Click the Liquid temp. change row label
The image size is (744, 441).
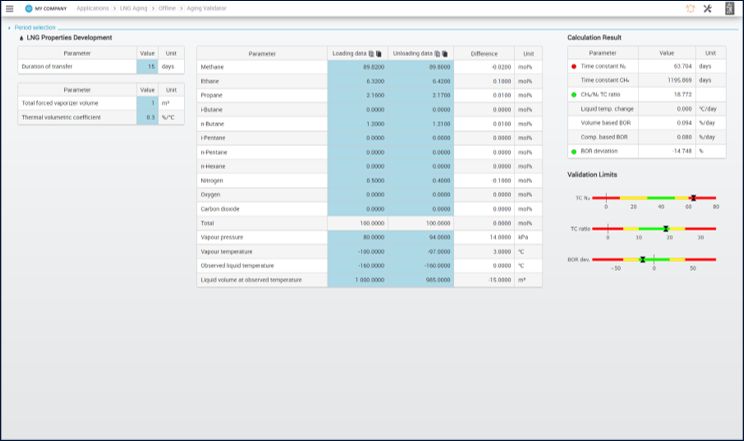tap(607, 109)
